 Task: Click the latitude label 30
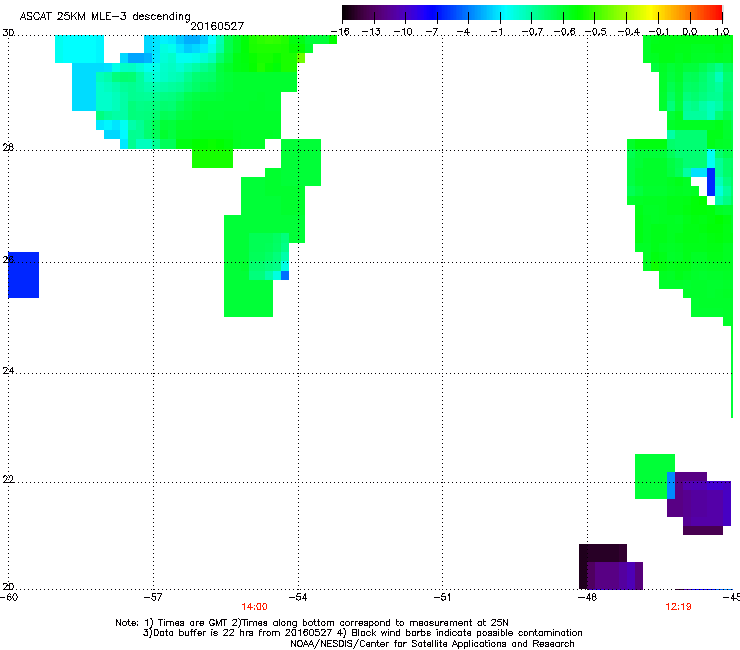click(x=8, y=33)
